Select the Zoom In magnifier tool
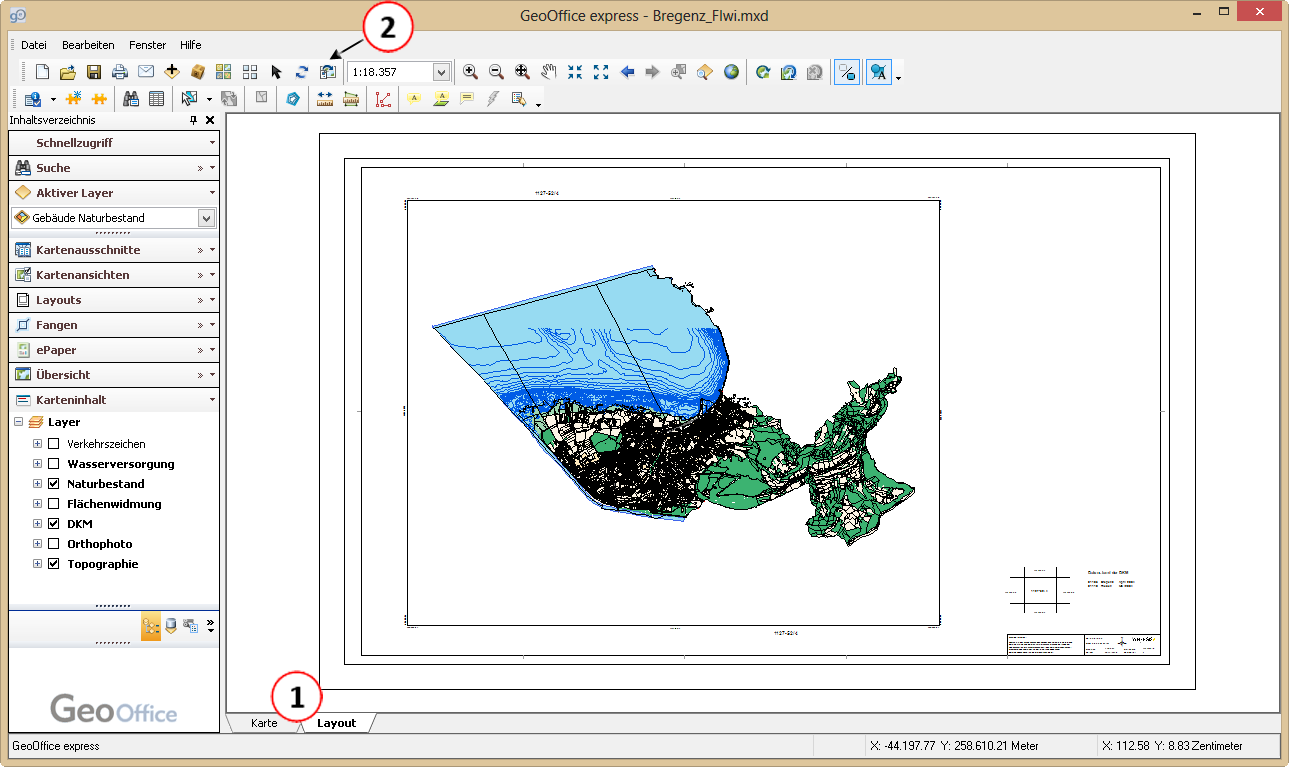The height and width of the screenshot is (767, 1289). [x=470, y=72]
